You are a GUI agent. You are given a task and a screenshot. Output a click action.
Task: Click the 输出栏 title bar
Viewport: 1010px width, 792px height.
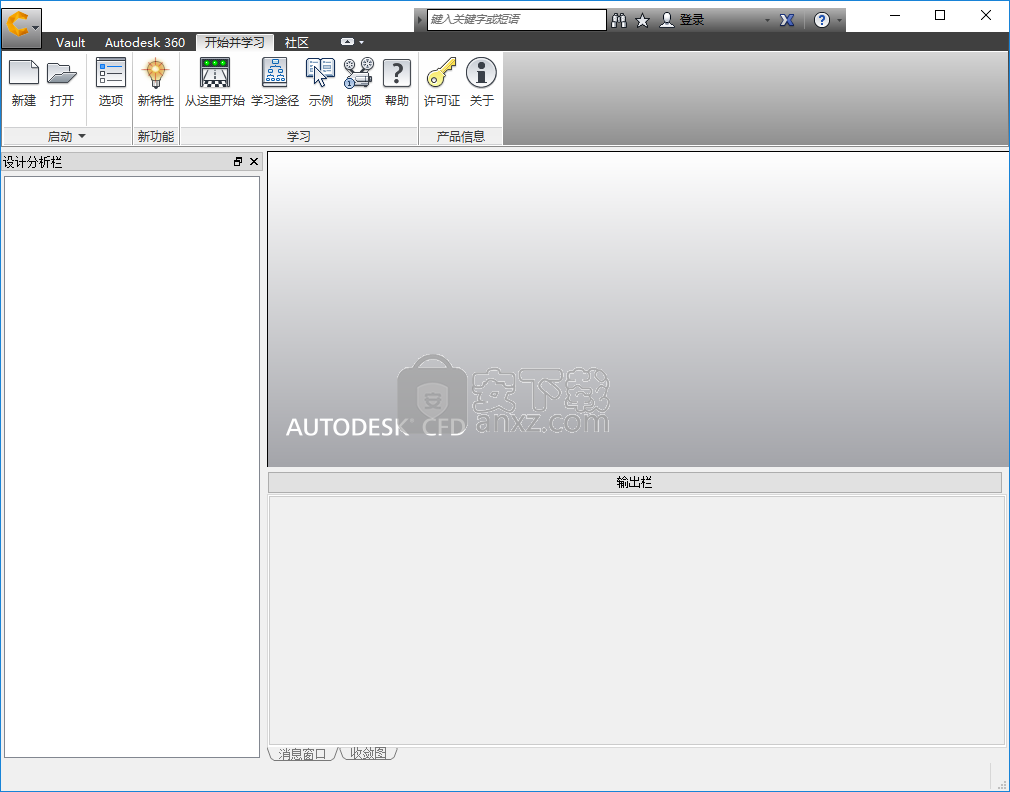[x=634, y=482]
